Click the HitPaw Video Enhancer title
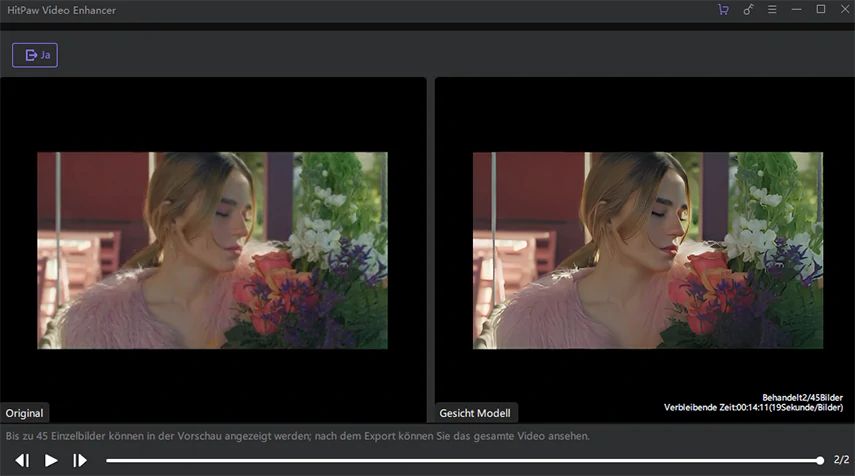This screenshot has height=476, width=855. point(61,10)
